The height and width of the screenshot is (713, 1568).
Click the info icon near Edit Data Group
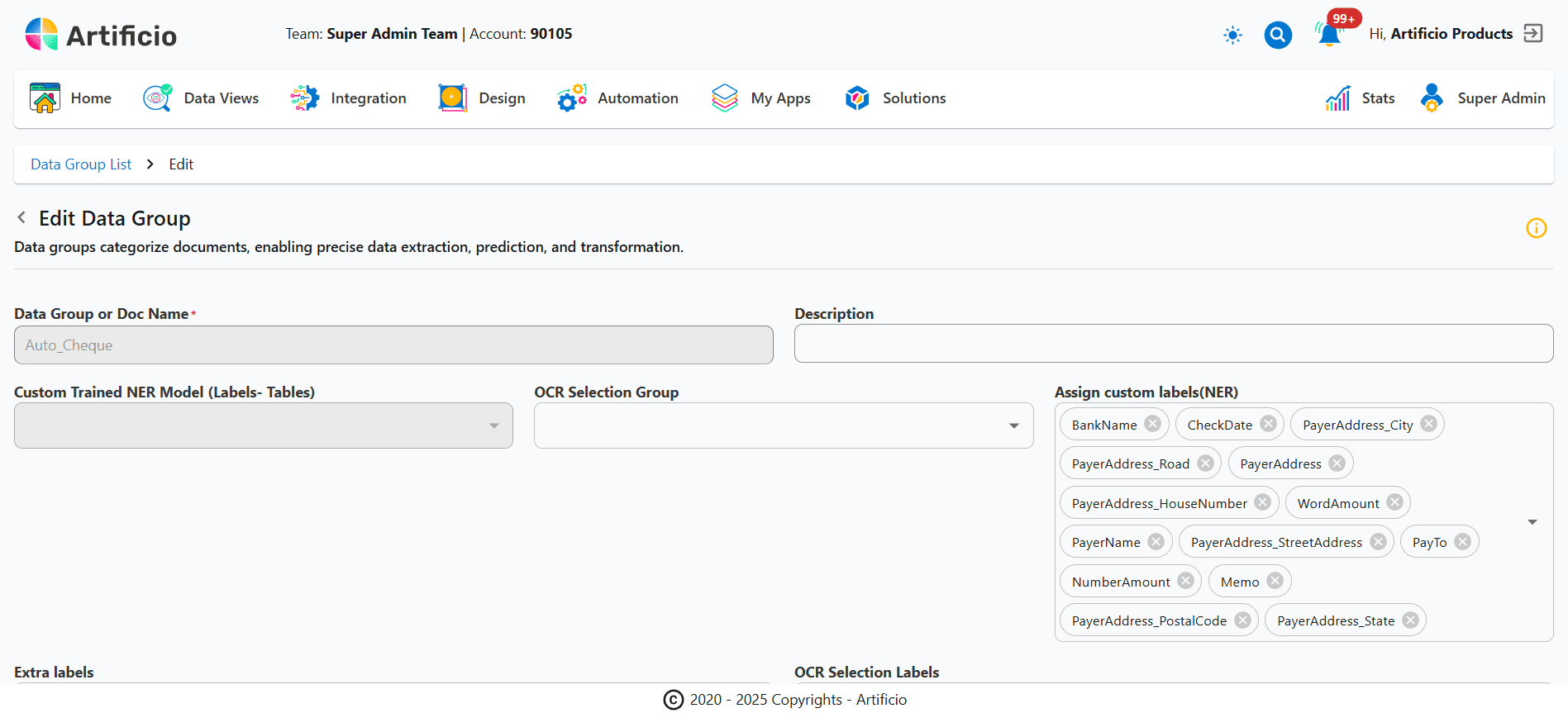pyautogui.click(x=1536, y=228)
